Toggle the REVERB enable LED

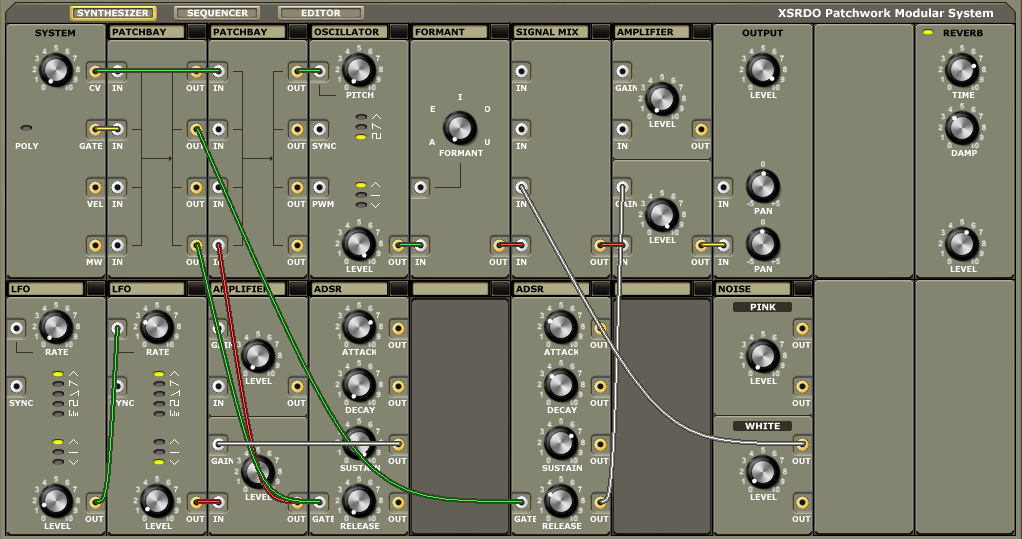click(x=928, y=33)
